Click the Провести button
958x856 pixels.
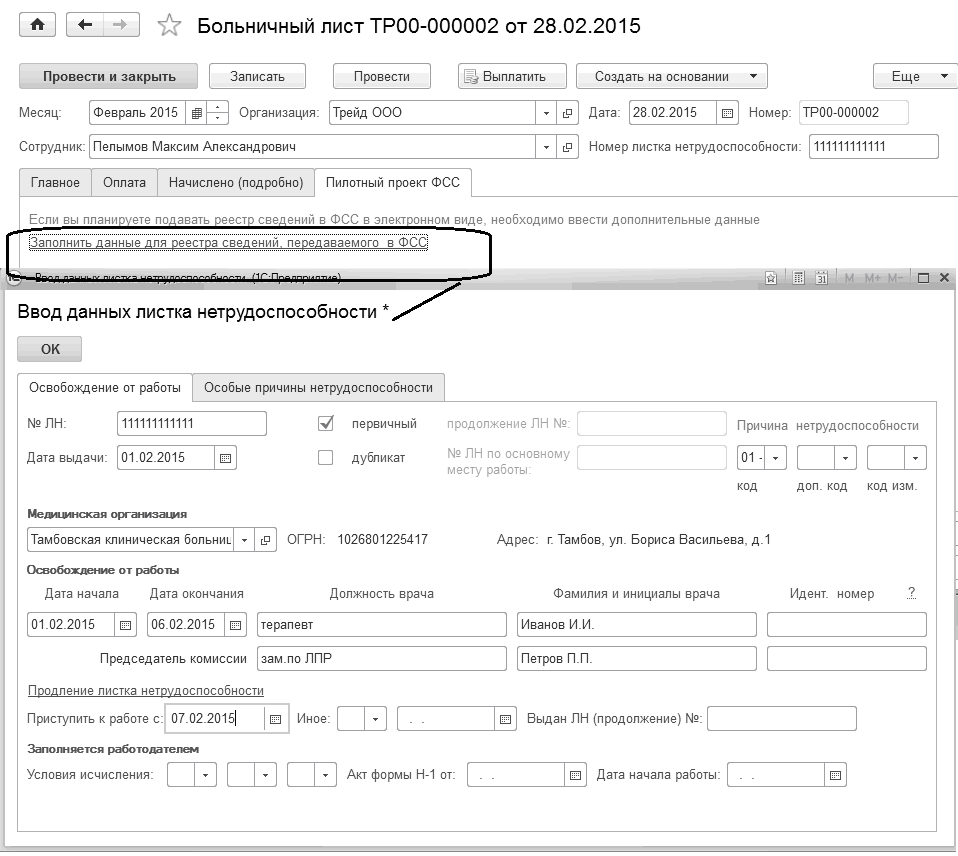pyautogui.click(x=382, y=76)
